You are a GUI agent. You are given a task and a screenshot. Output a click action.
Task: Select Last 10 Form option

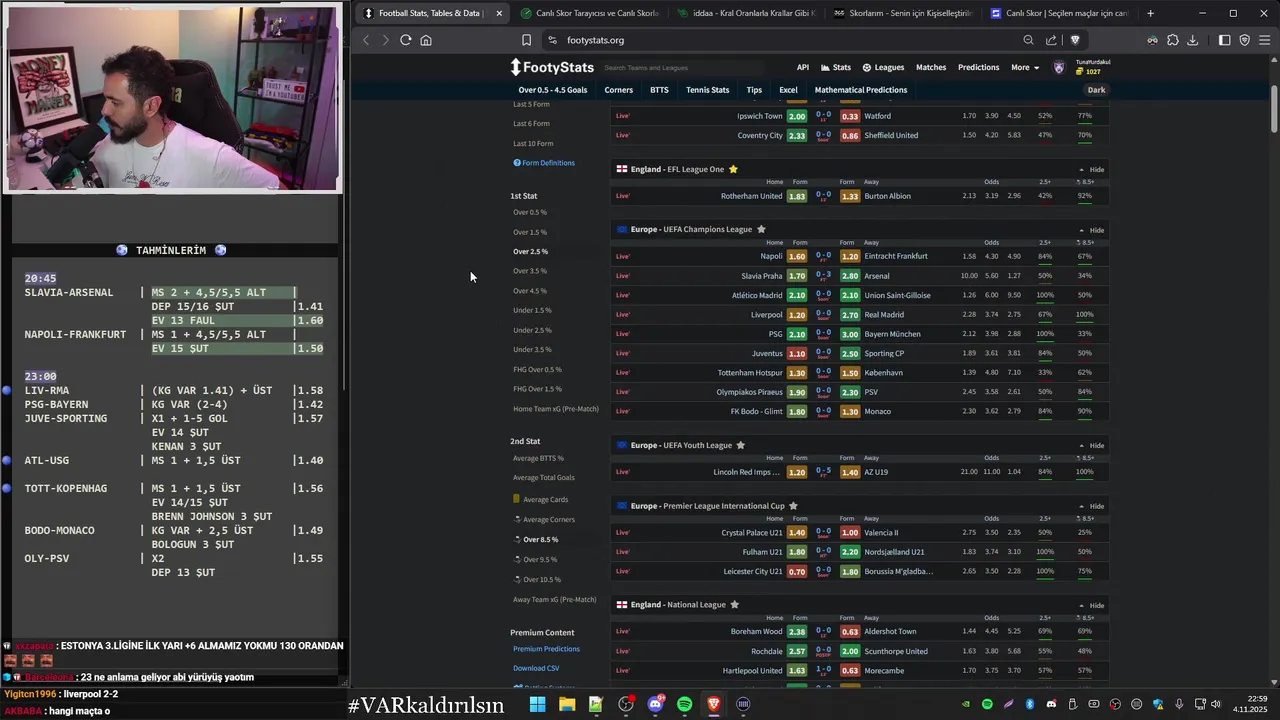point(533,143)
